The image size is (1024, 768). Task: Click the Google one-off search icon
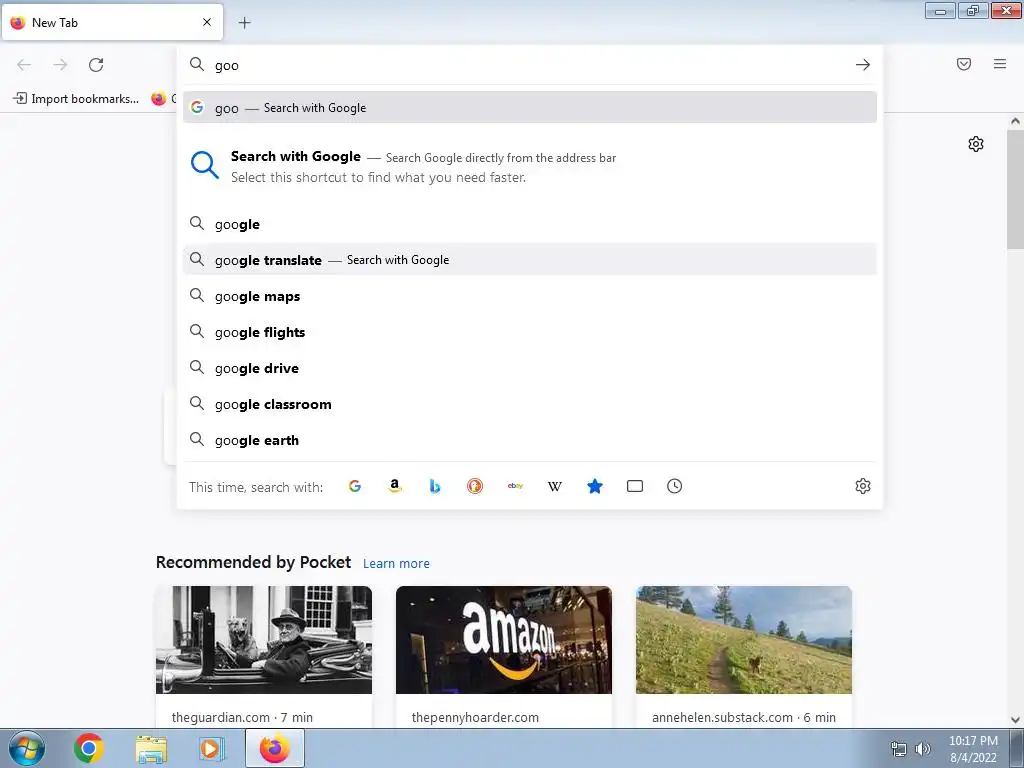355,486
